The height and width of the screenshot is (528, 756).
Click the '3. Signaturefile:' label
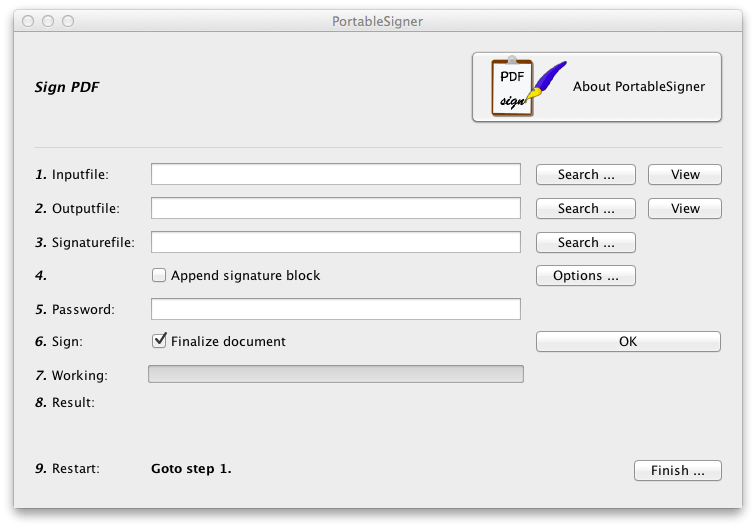pos(85,243)
